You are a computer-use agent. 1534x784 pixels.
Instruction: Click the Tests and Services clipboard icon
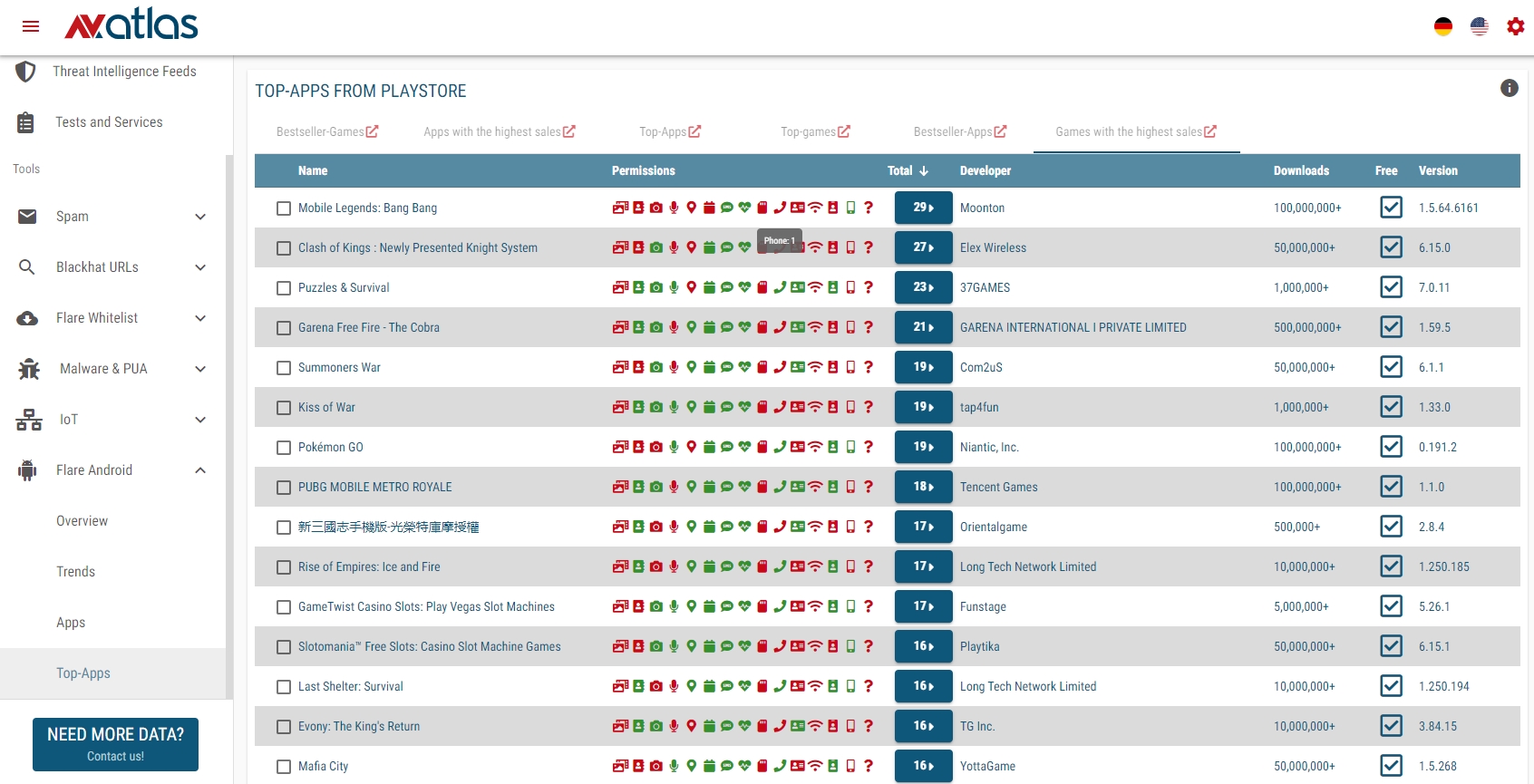pyautogui.click(x=25, y=122)
